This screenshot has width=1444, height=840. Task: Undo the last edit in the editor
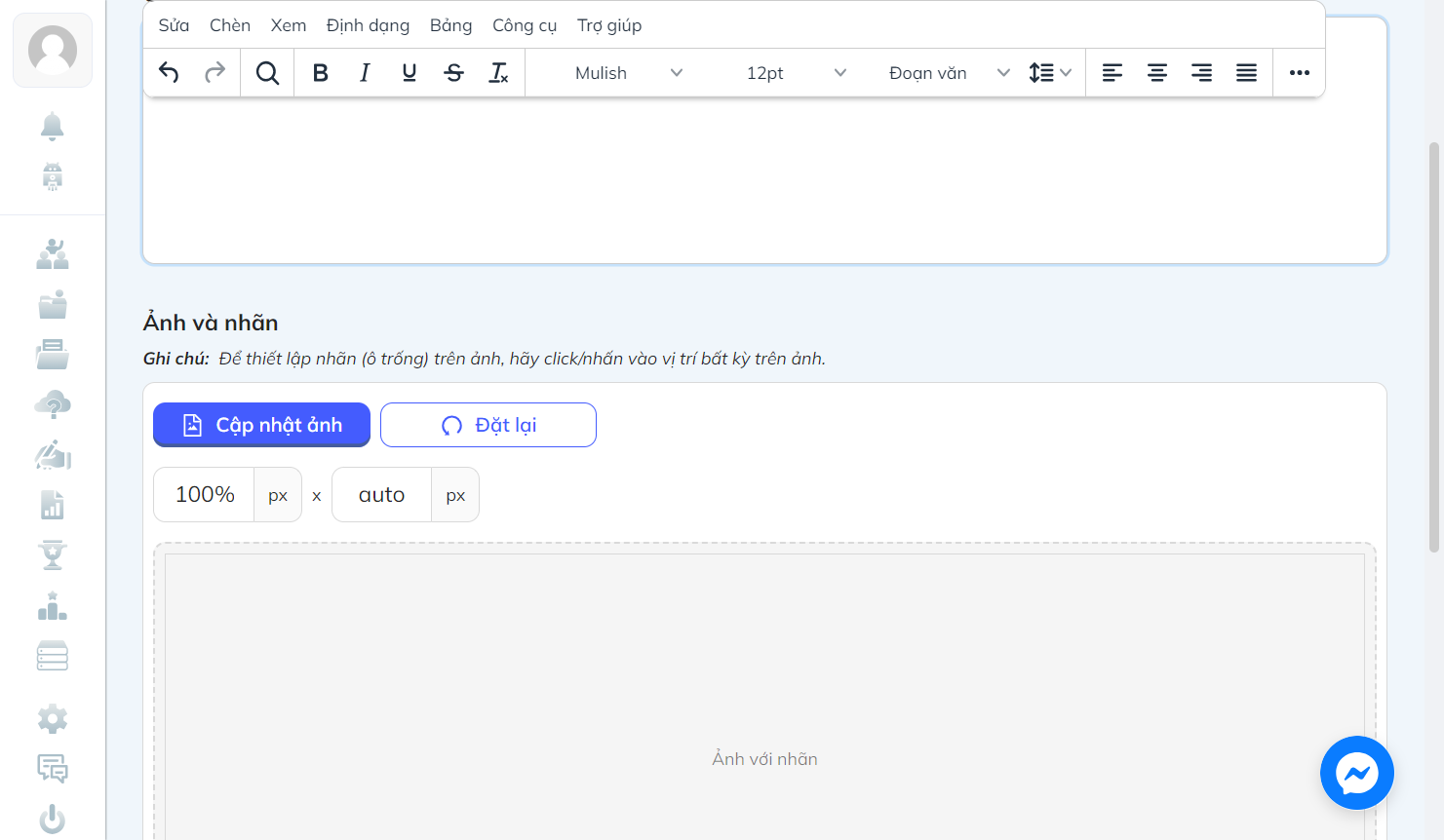click(x=169, y=73)
